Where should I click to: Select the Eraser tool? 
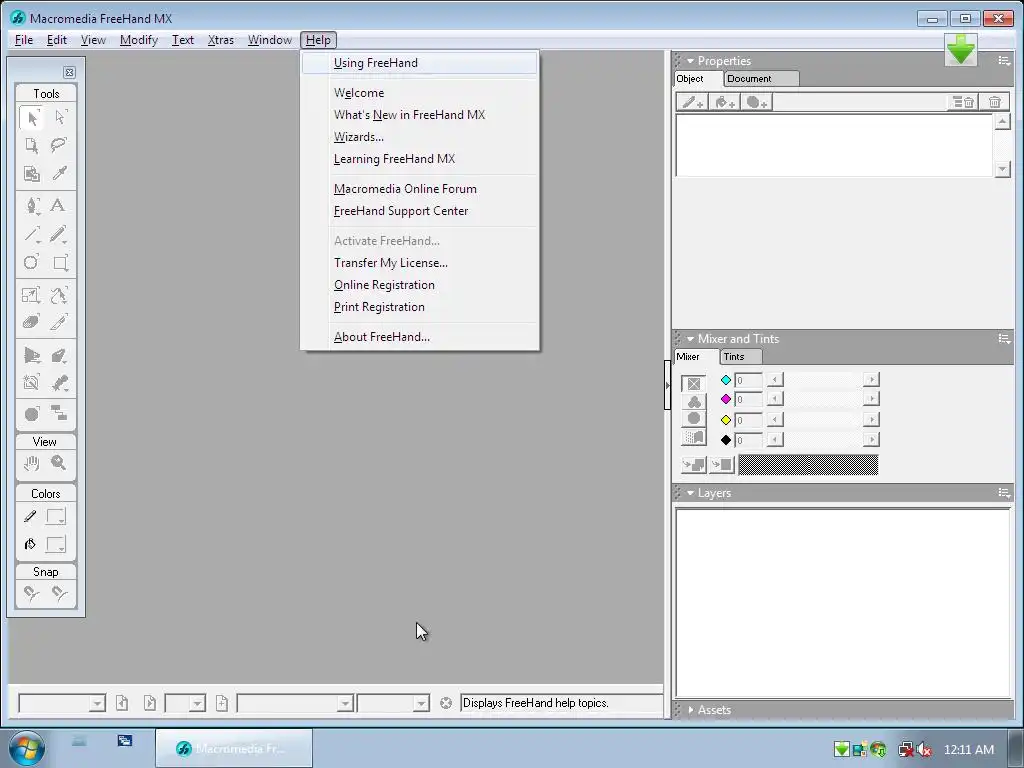point(31,322)
